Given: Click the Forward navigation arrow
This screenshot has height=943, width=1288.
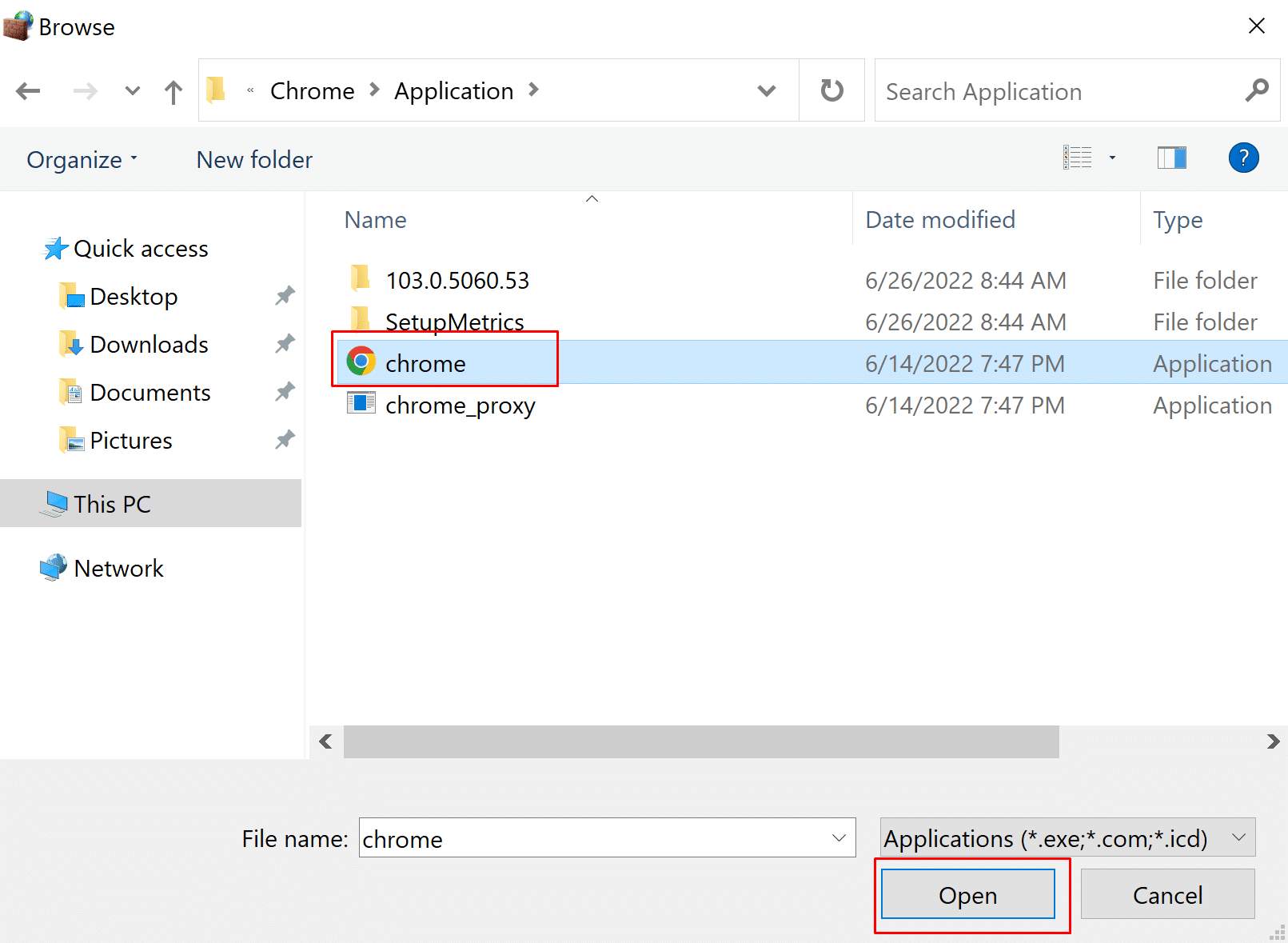Looking at the screenshot, I should pyautogui.click(x=85, y=91).
